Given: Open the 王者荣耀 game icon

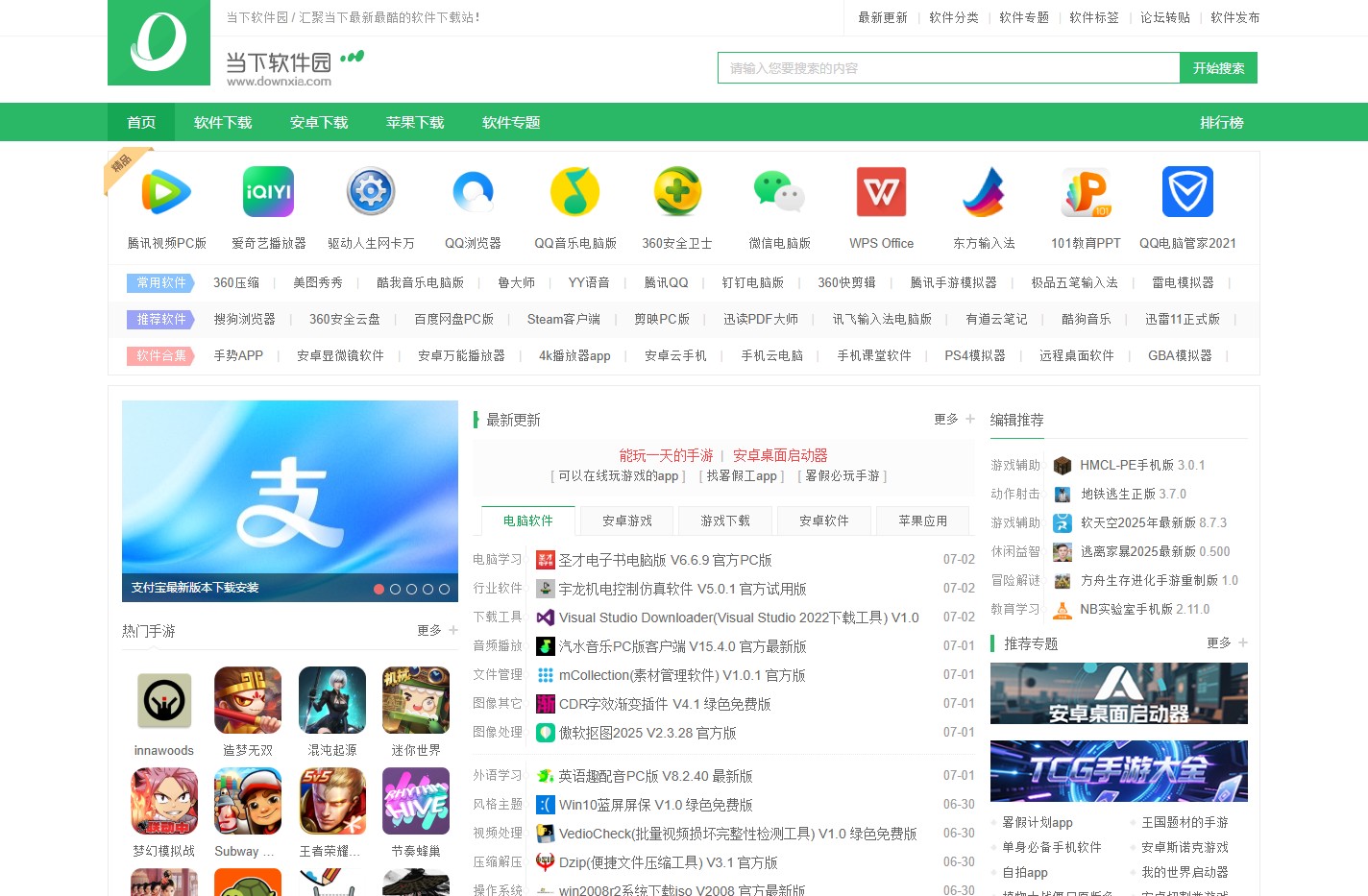Looking at the screenshot, I should (x=332, y=801).
